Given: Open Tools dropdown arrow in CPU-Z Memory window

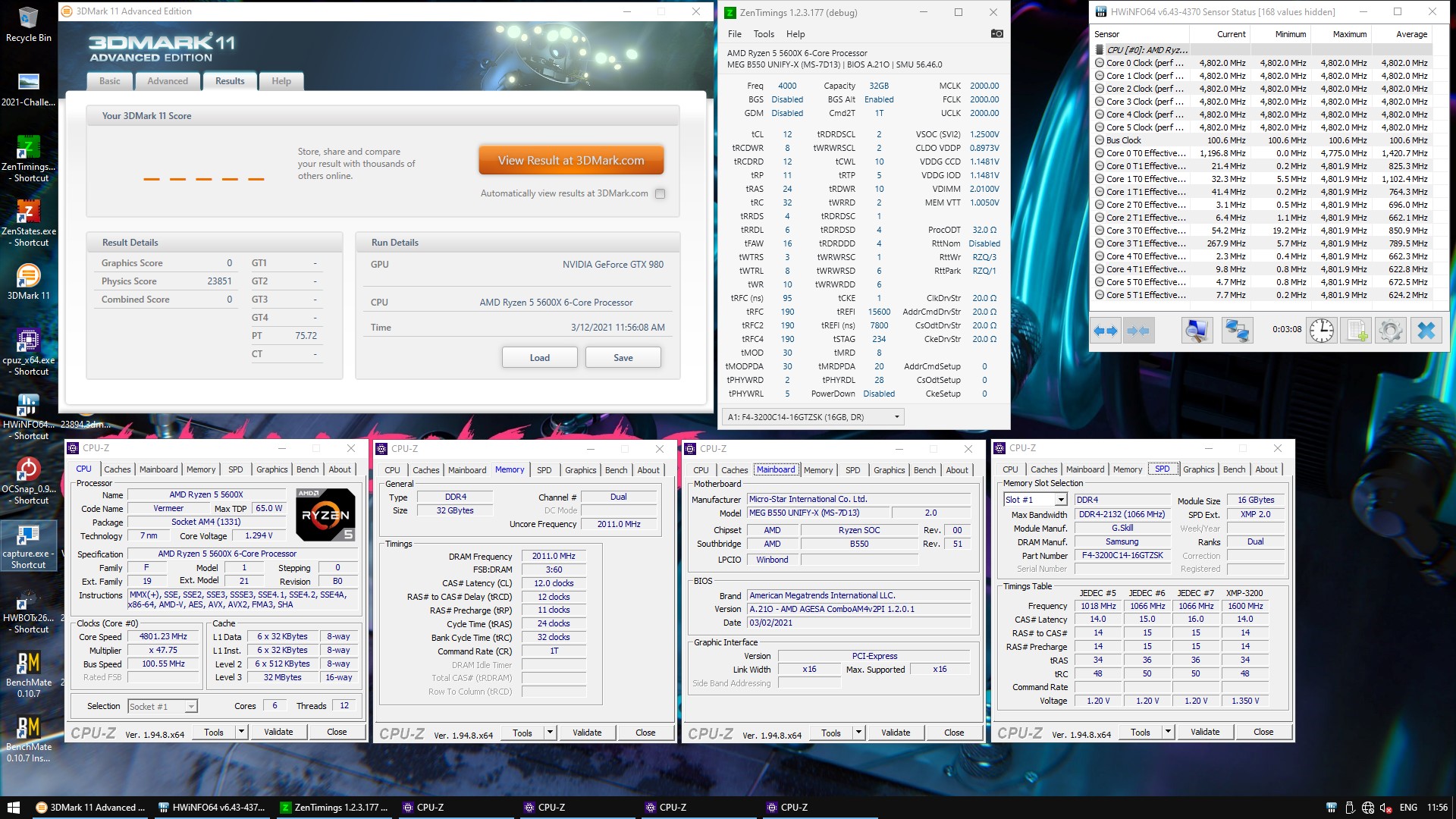Looking at the screenshot, I should point(551,733).
